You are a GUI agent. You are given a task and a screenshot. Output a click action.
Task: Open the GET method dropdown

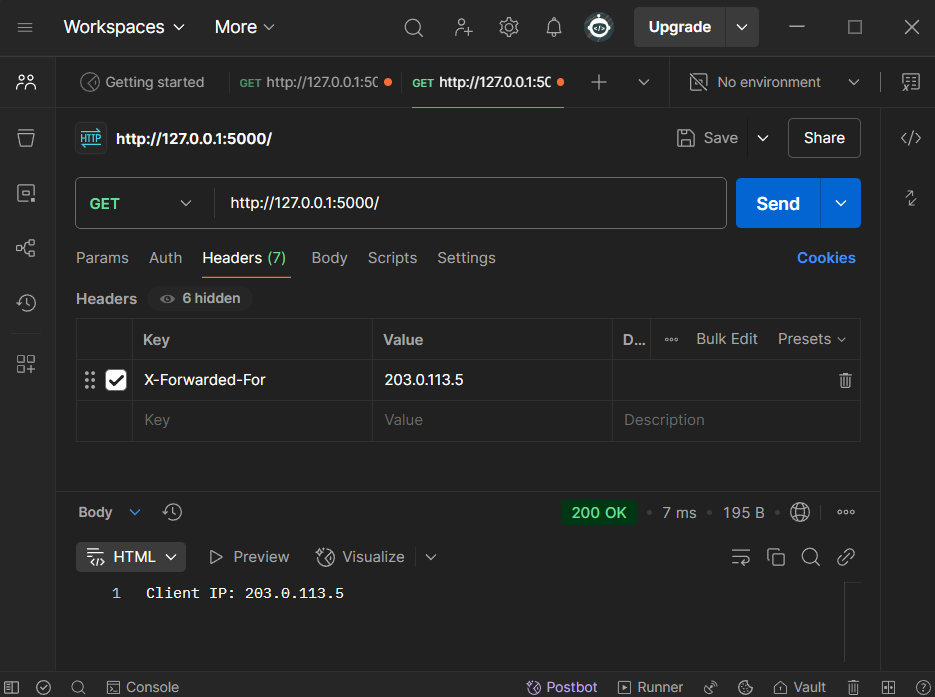[x=141, y=203]
